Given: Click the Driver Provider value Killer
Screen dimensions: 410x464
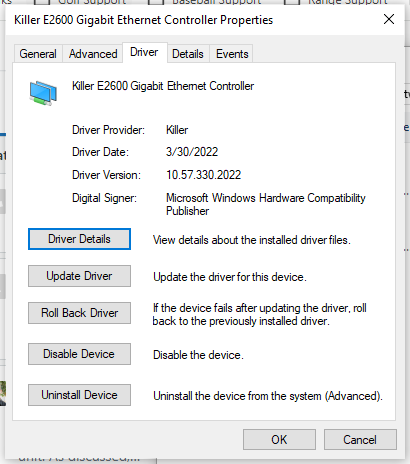Looking at the screenshot, I should [177, 130].
